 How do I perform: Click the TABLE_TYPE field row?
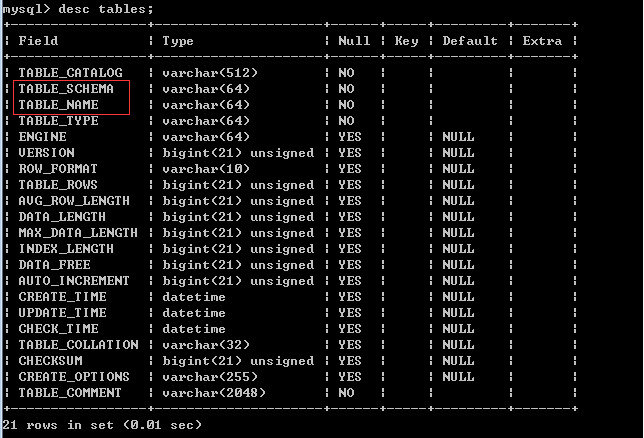pyautogui.click(x=58, y=121)
